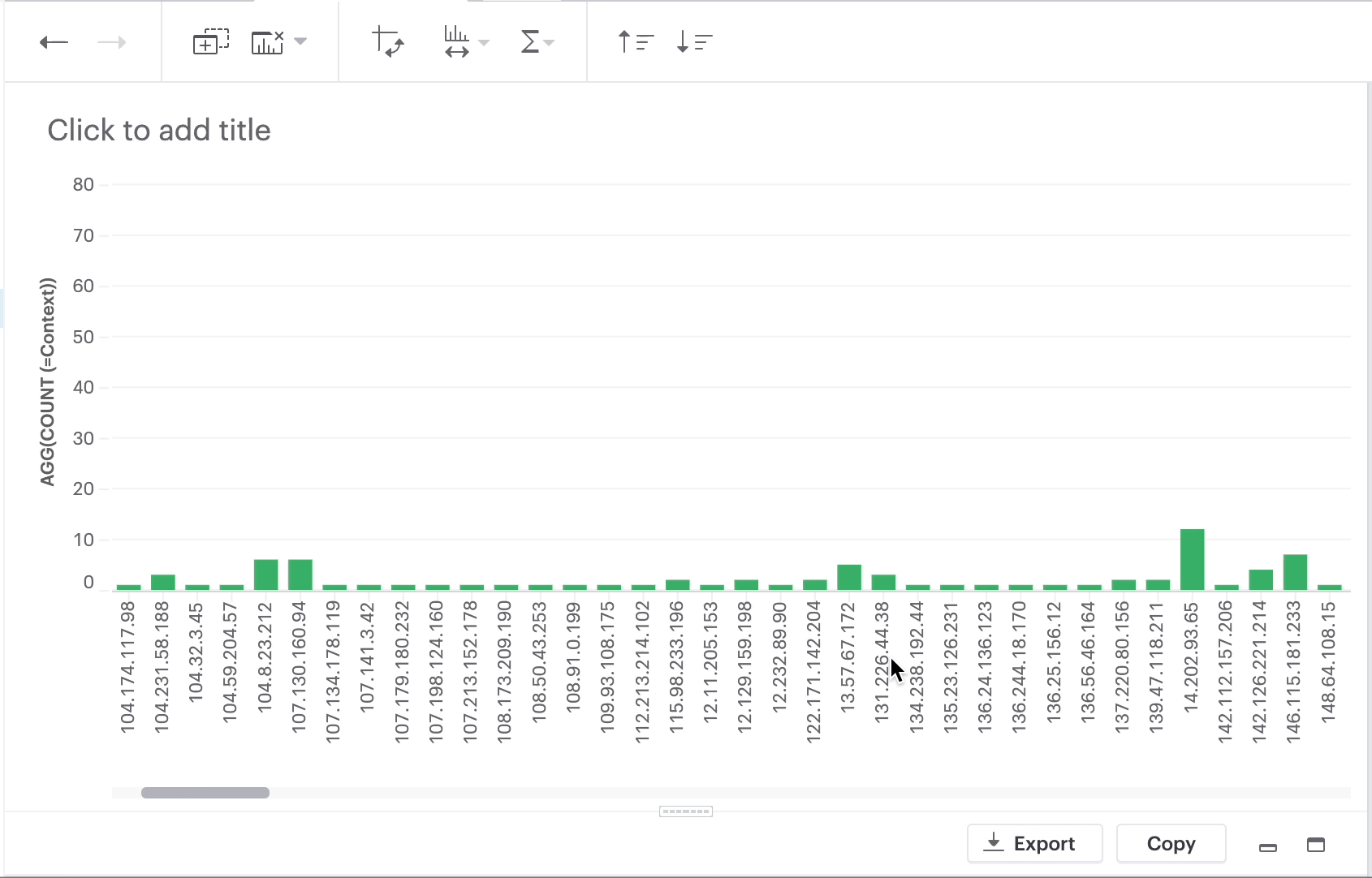Click the download icon inside Export button
This screenshot has height=878, width=1372.
click(x=994, y=843)
